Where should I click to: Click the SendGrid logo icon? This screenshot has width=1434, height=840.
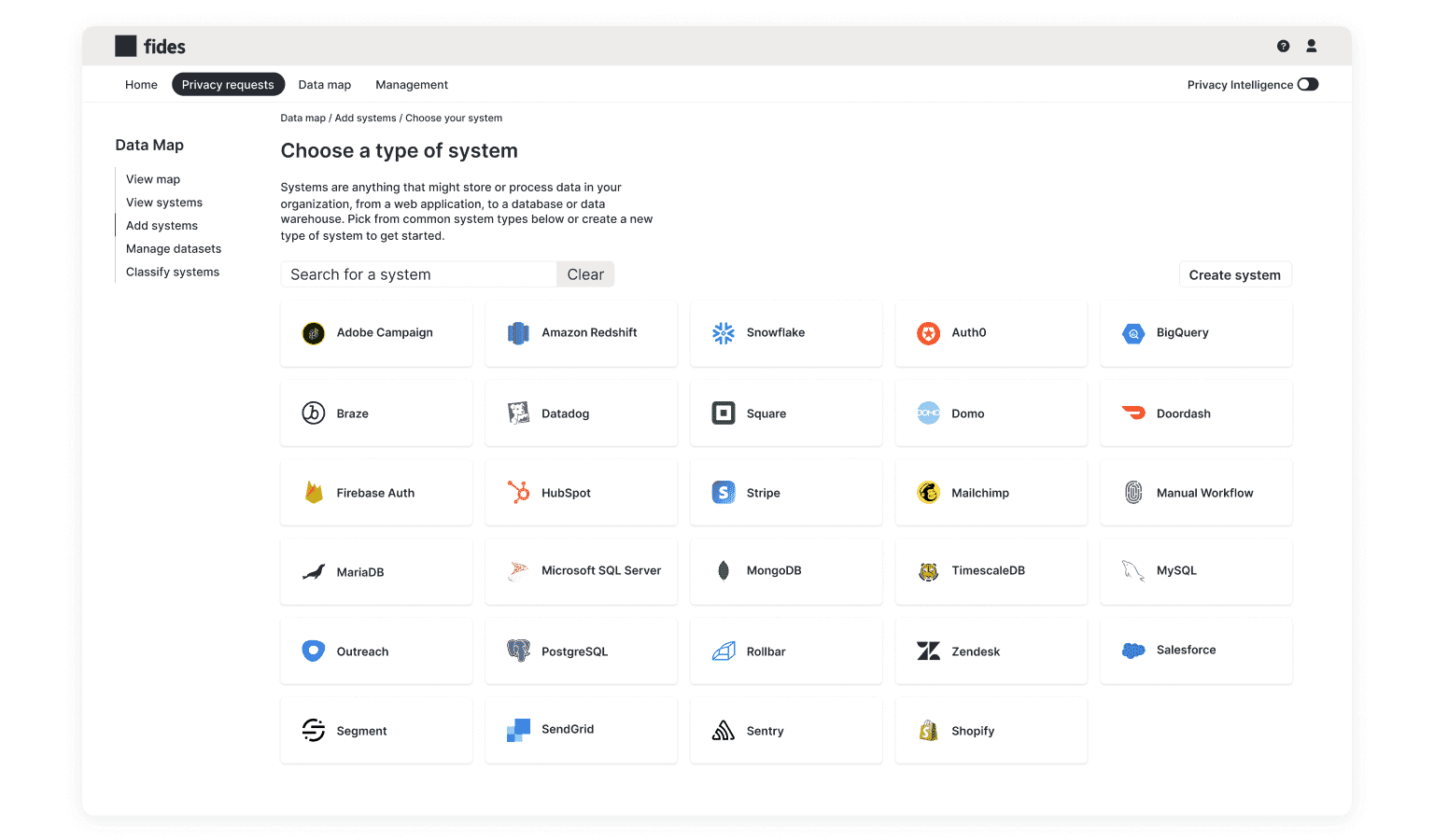click(518, 730)
